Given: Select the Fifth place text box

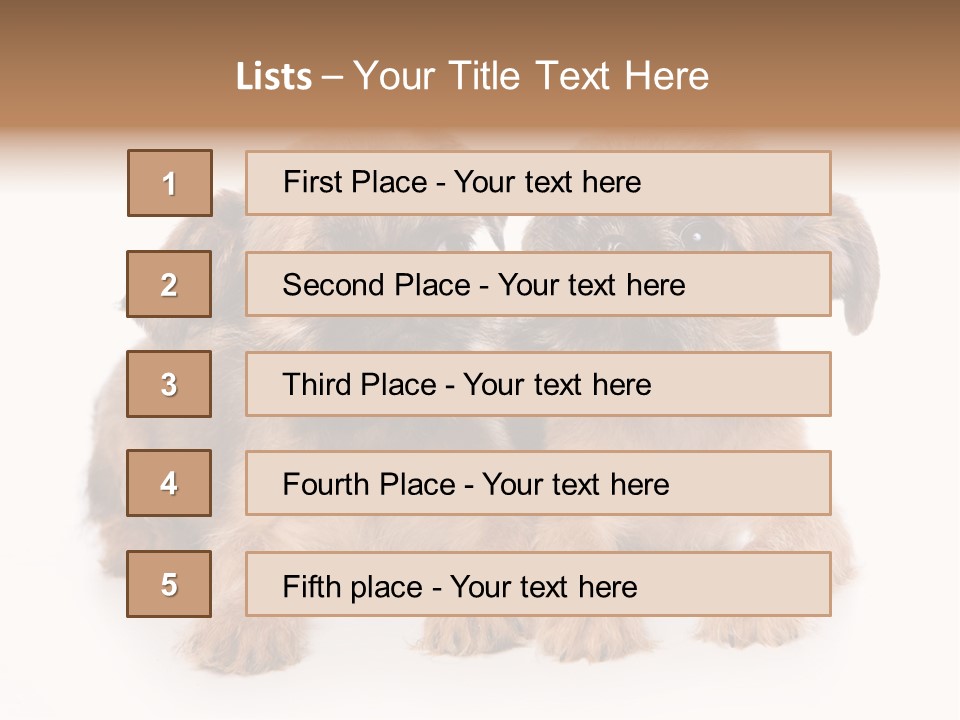Looking at the screenshot, I should click(538, 584).
